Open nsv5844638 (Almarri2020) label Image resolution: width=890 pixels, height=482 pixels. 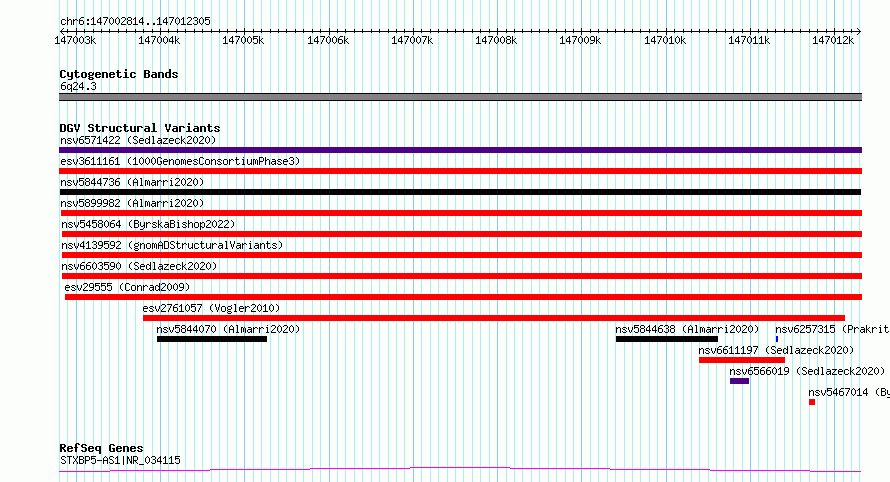[x=687, y=329]
